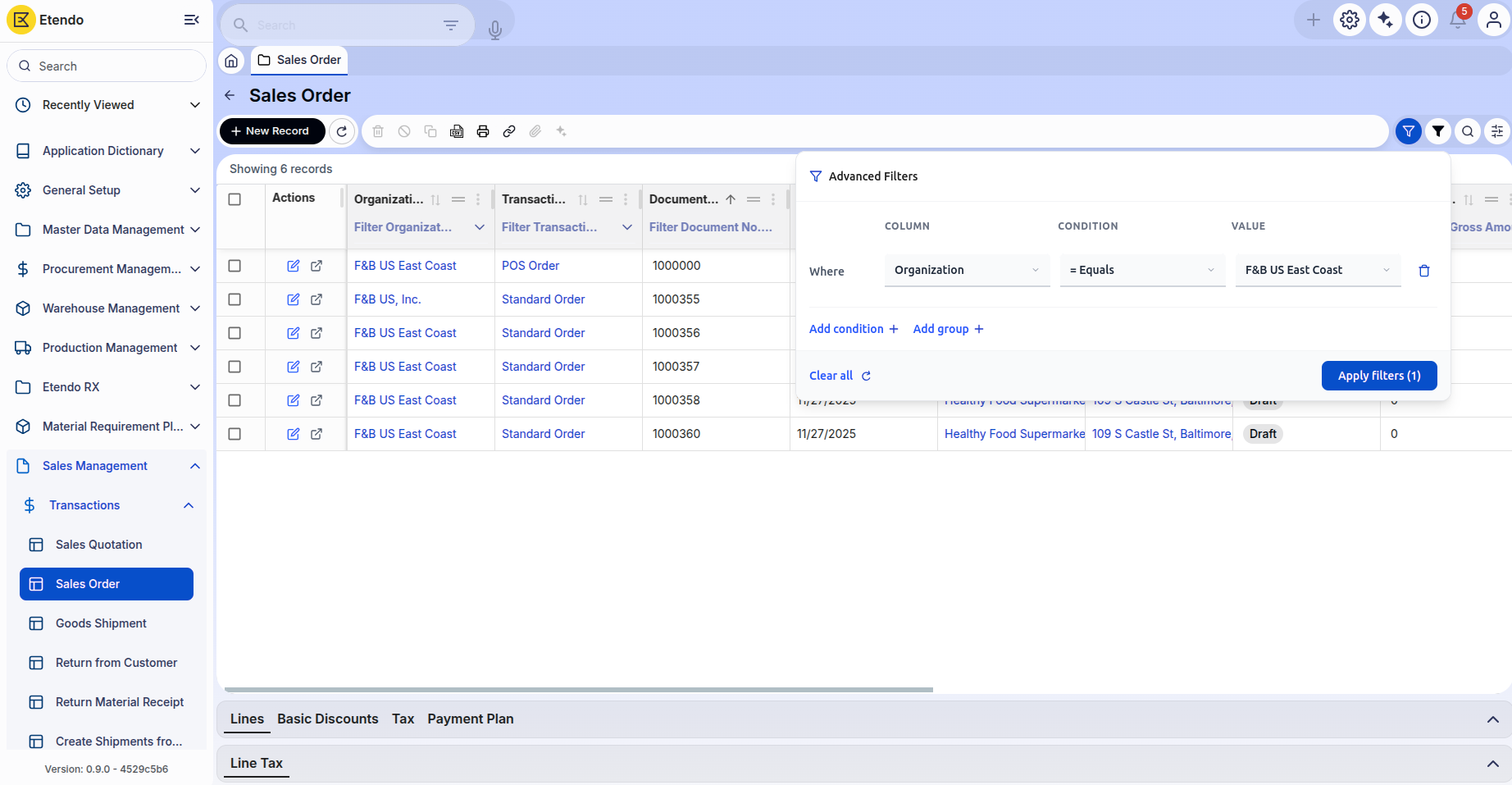The image size is (1512, 785).
Task: Click the print icon in the toolbar
Action: pos(483,131)
